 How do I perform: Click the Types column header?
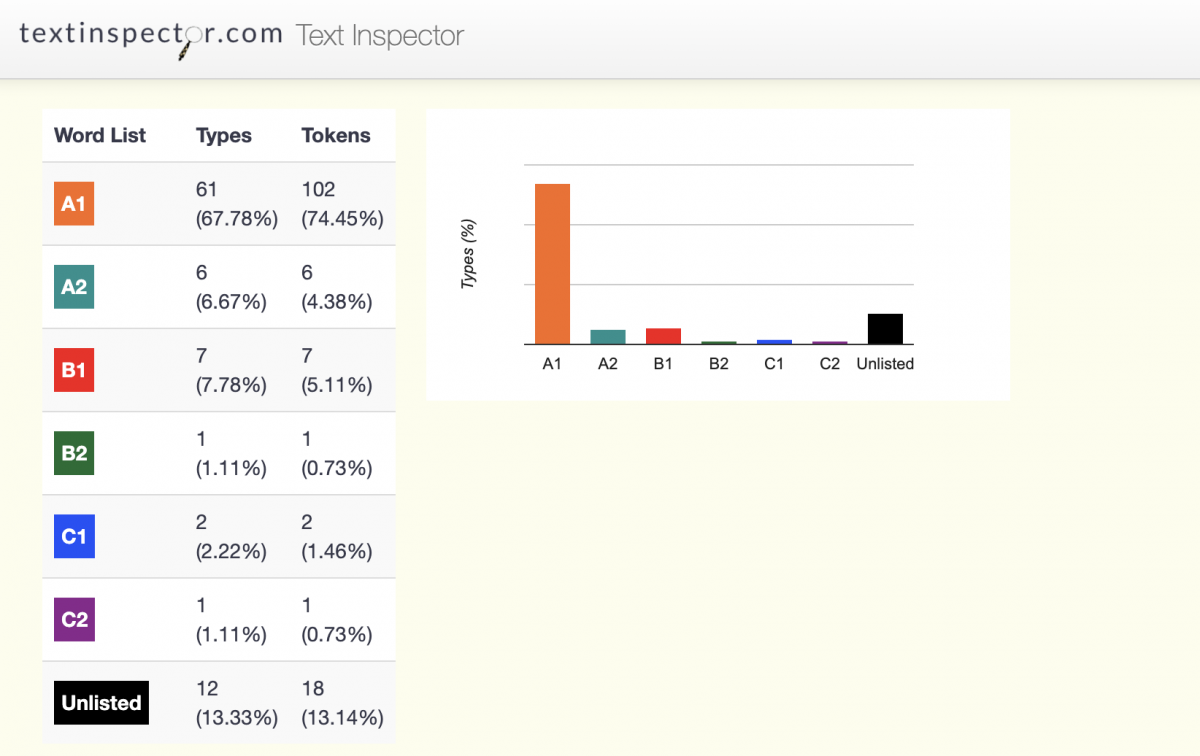pos(224,136)
